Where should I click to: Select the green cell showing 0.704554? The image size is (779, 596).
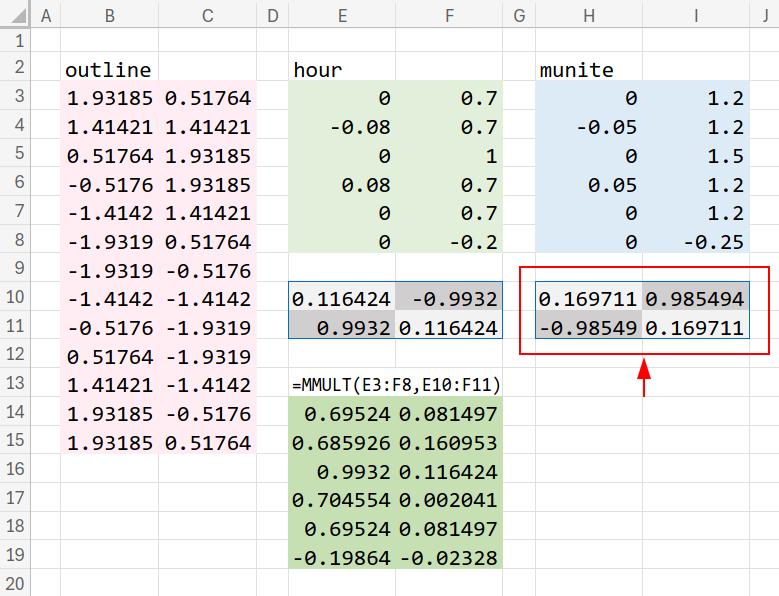(342, 500)
